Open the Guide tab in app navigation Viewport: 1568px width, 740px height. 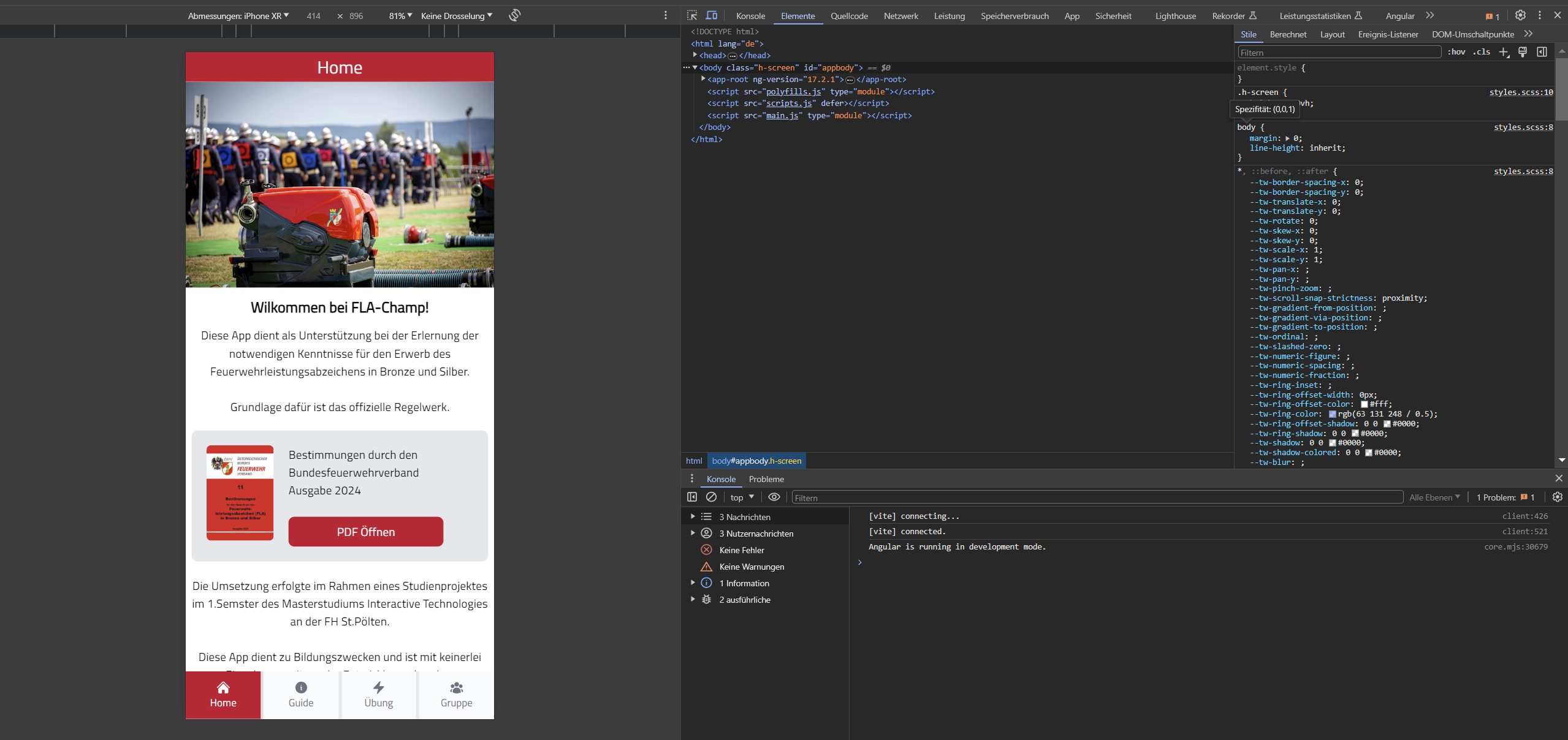(x=301, y=695)
